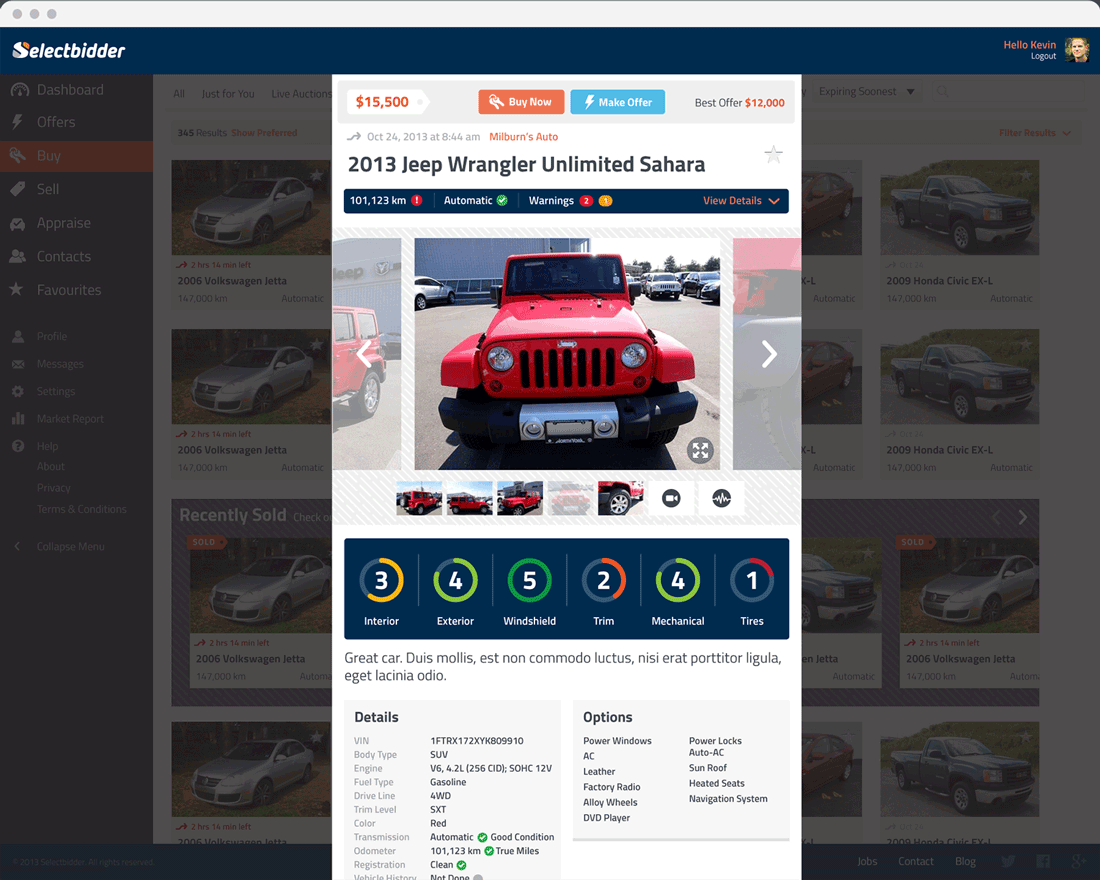Open the Jobs footer link
This screenshot has width=1100, height=880.
point(867,861)
